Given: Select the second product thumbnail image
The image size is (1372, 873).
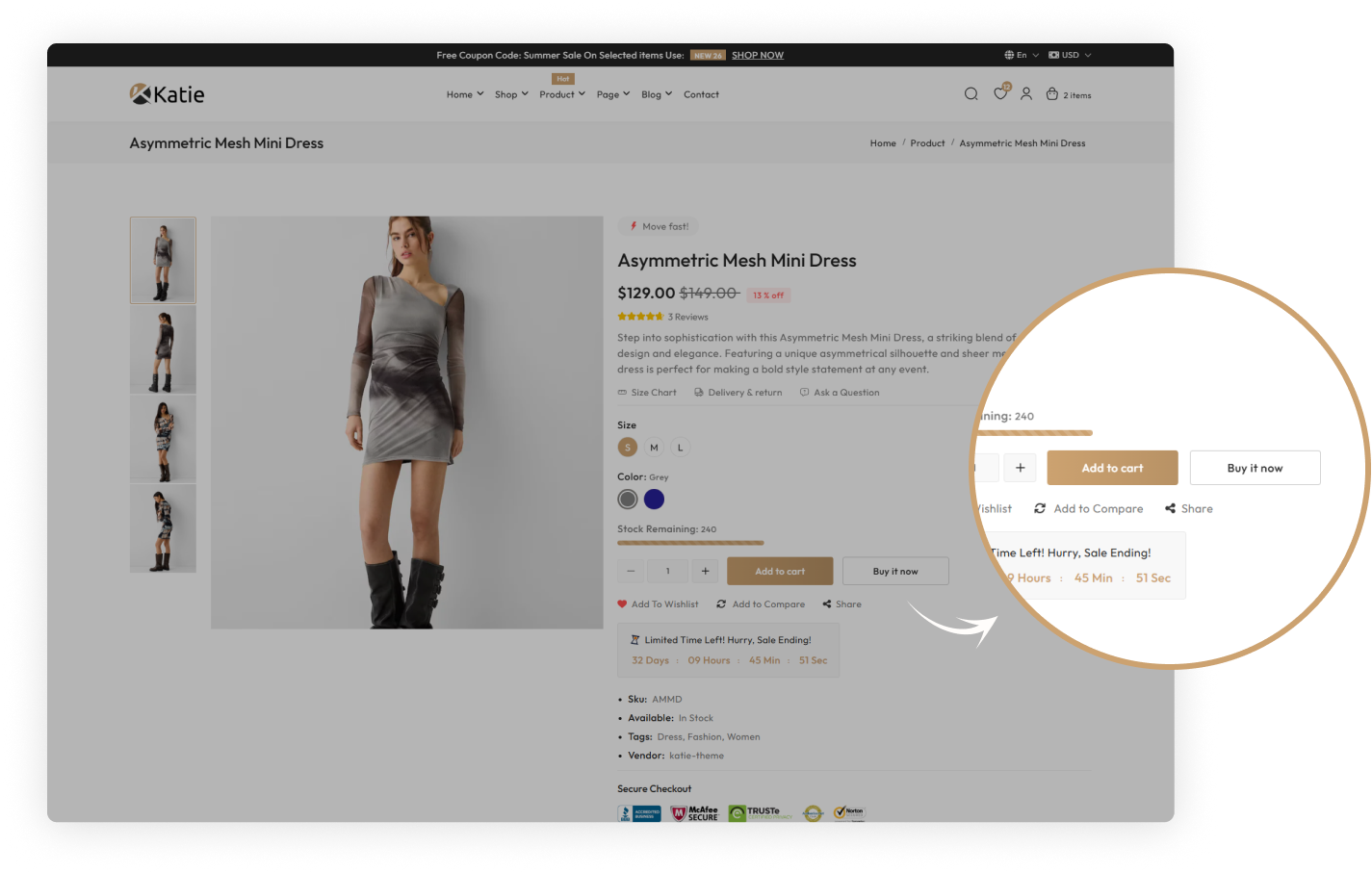Looking at the screenshot, I should pos(163,350).
